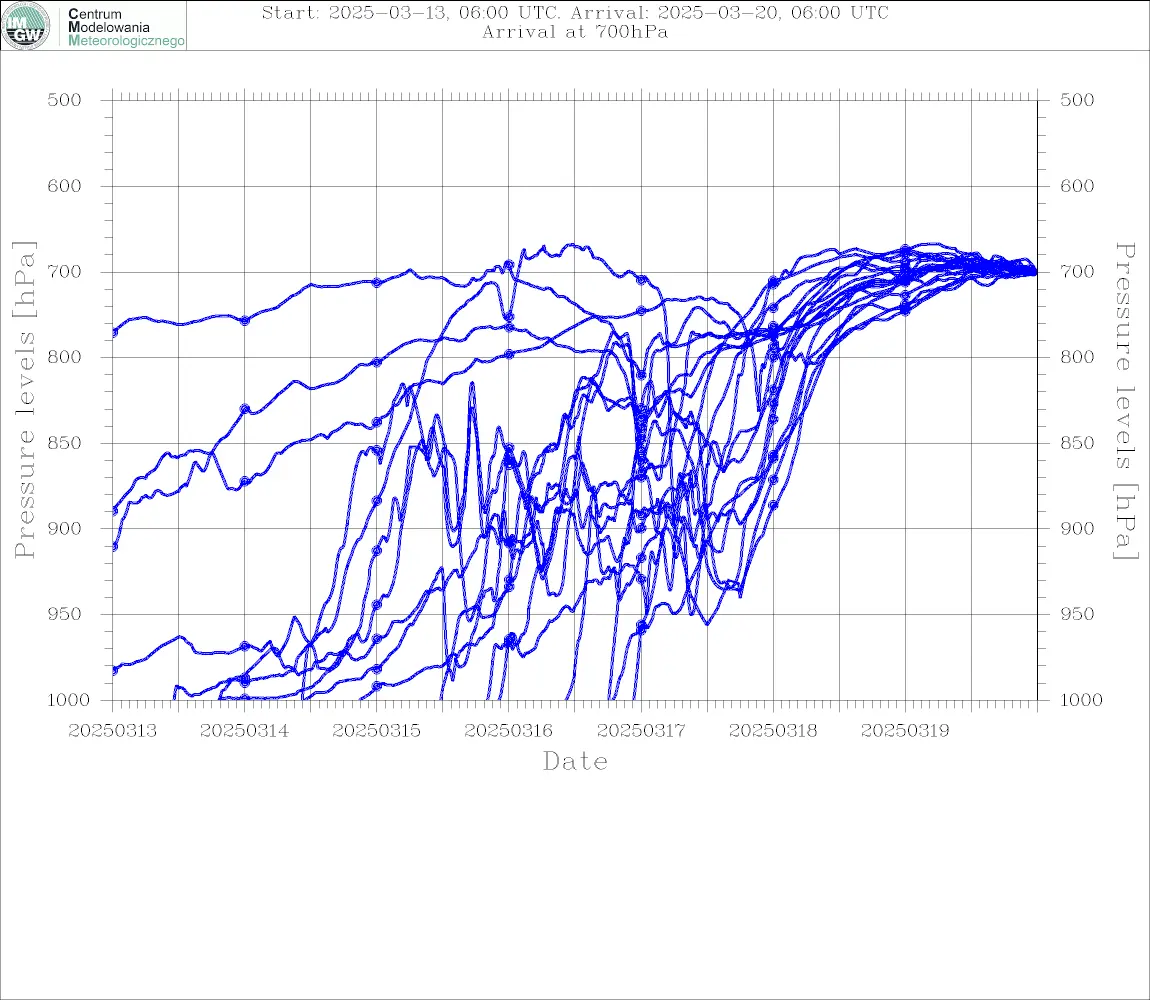
Task: Select date label 20250314
Action: pos(244,731)
